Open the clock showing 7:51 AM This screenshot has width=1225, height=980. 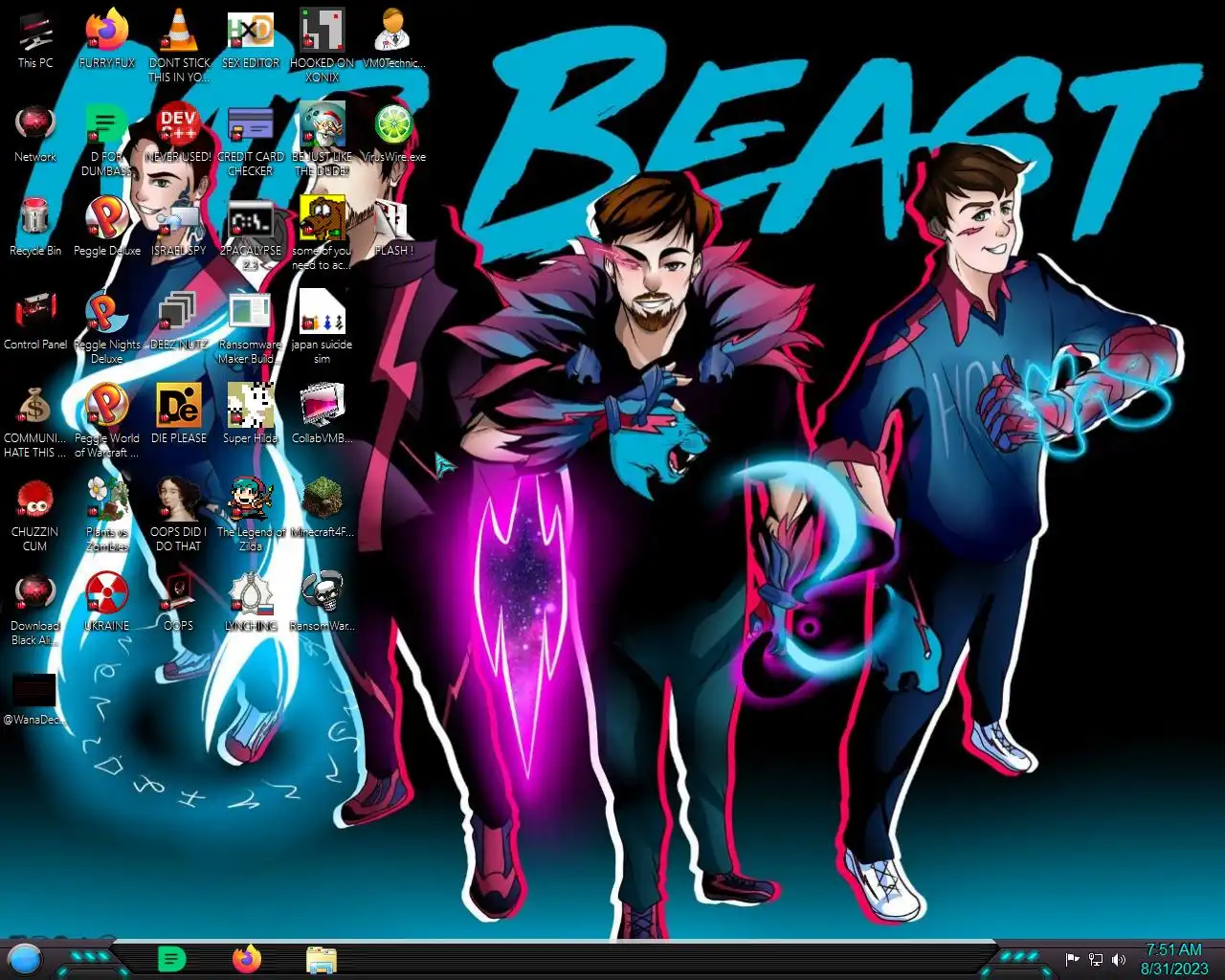[x=1174, y=959]
